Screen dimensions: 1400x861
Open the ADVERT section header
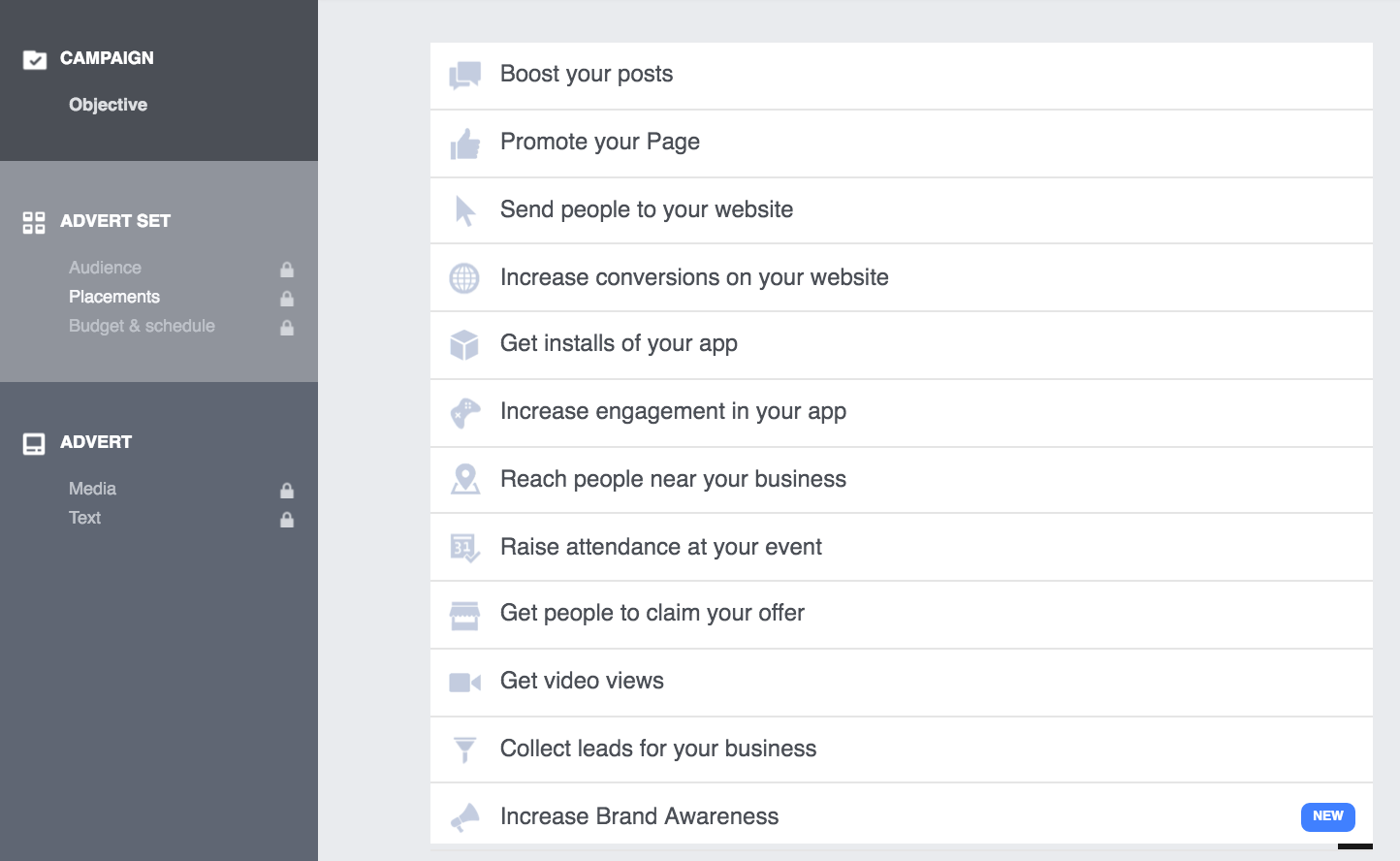(x=96, y=442)
